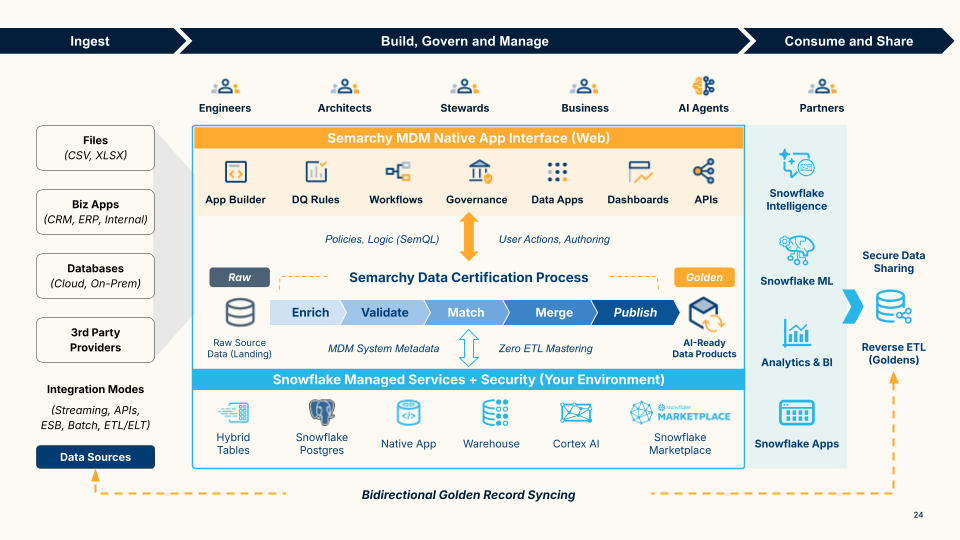The width and height of the screenshot is (960, 540).
Task: Click the Enrich process step
Action: pos(308,312)
